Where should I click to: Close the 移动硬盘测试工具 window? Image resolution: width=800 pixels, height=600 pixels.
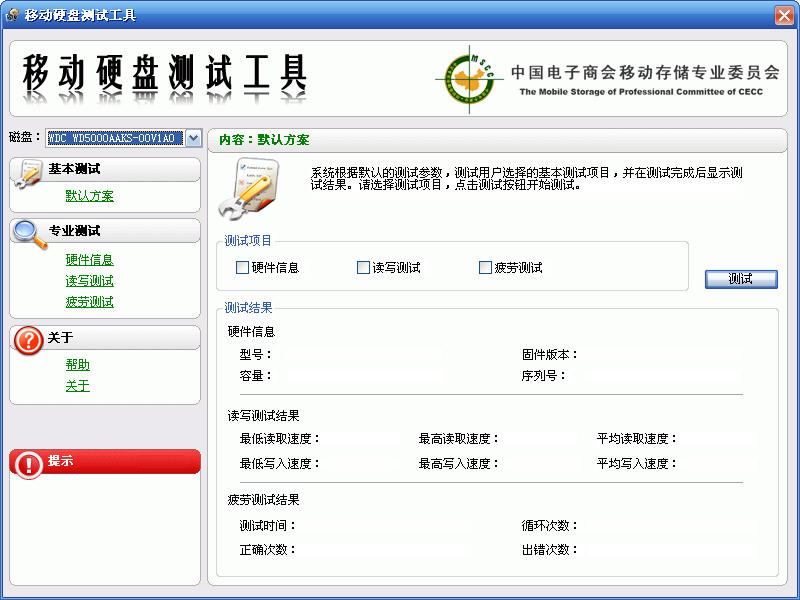click(784, 15)
